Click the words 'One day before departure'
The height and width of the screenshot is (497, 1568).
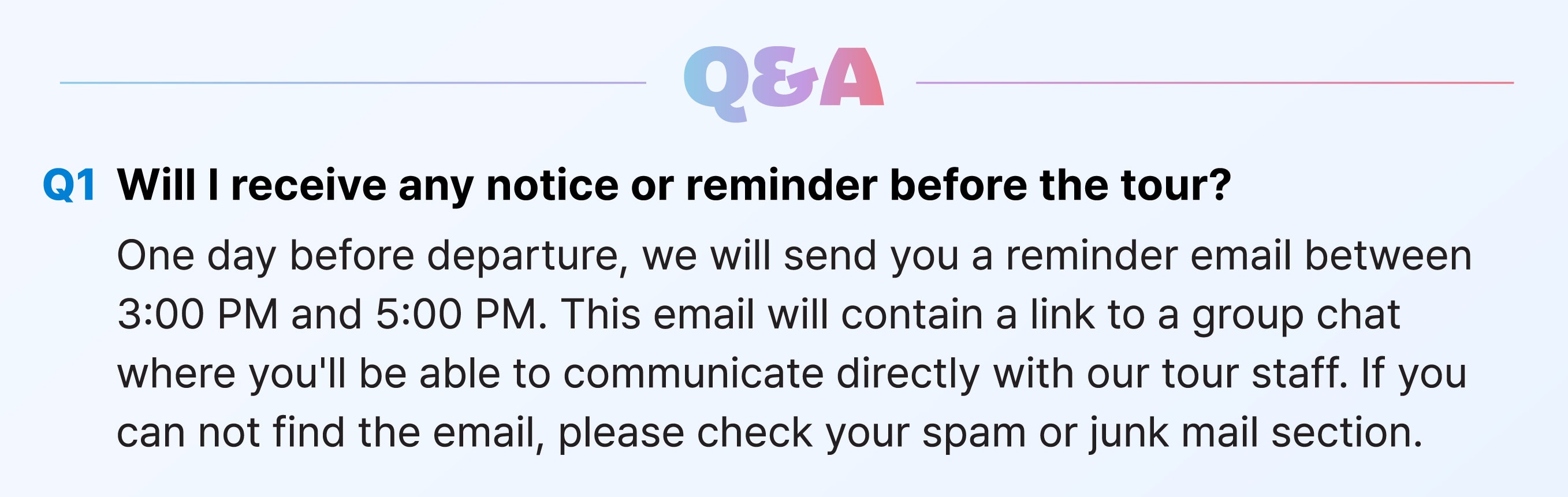373,256
